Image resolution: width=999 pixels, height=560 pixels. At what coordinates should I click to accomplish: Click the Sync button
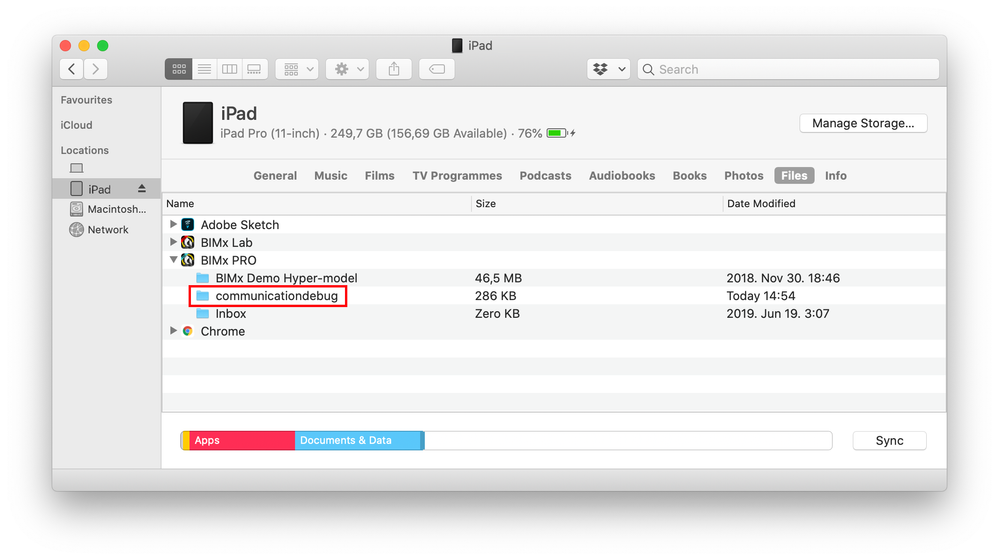[x=889, y=441]
